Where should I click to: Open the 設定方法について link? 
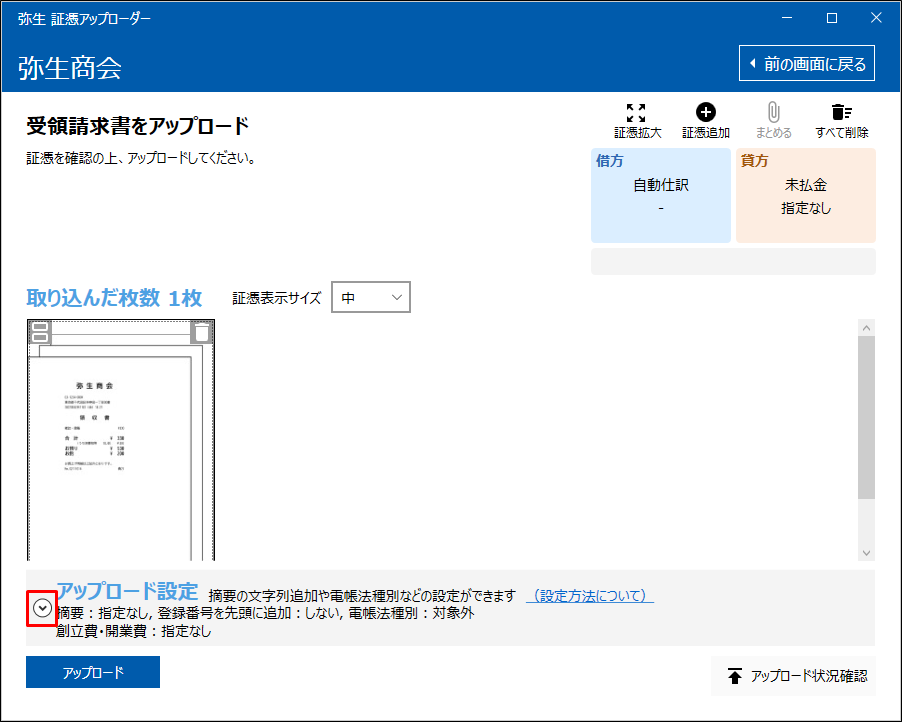pyautogui.click(x=590, y=596)
